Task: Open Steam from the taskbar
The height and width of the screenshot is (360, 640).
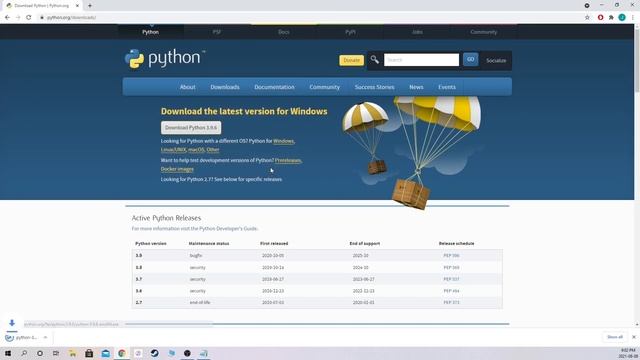Action: 154,353
